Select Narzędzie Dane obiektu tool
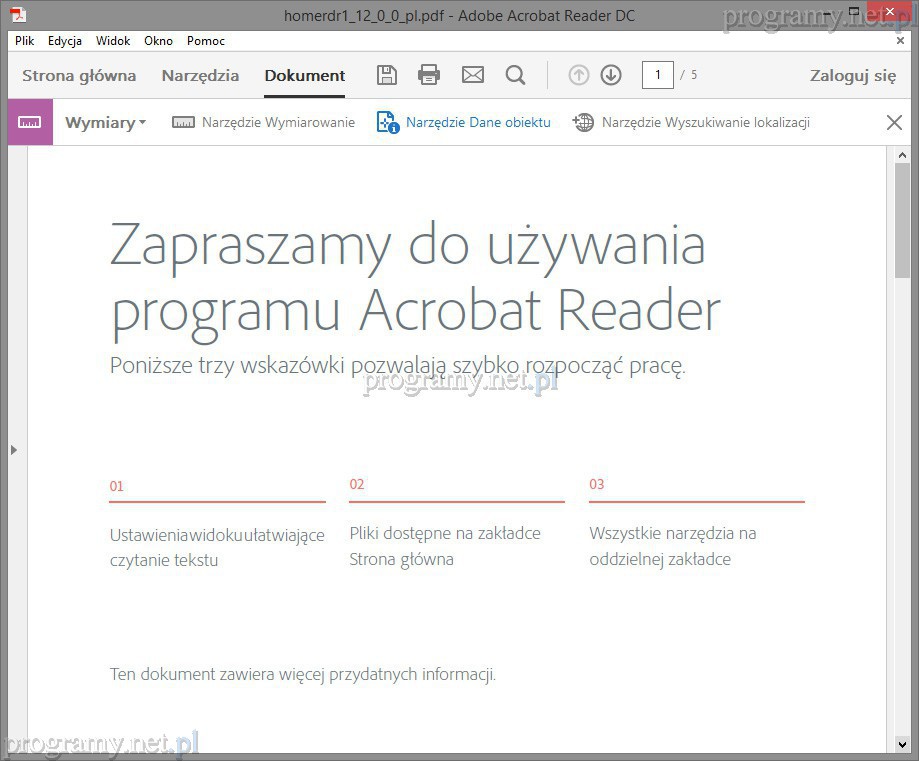 [464, 122]
